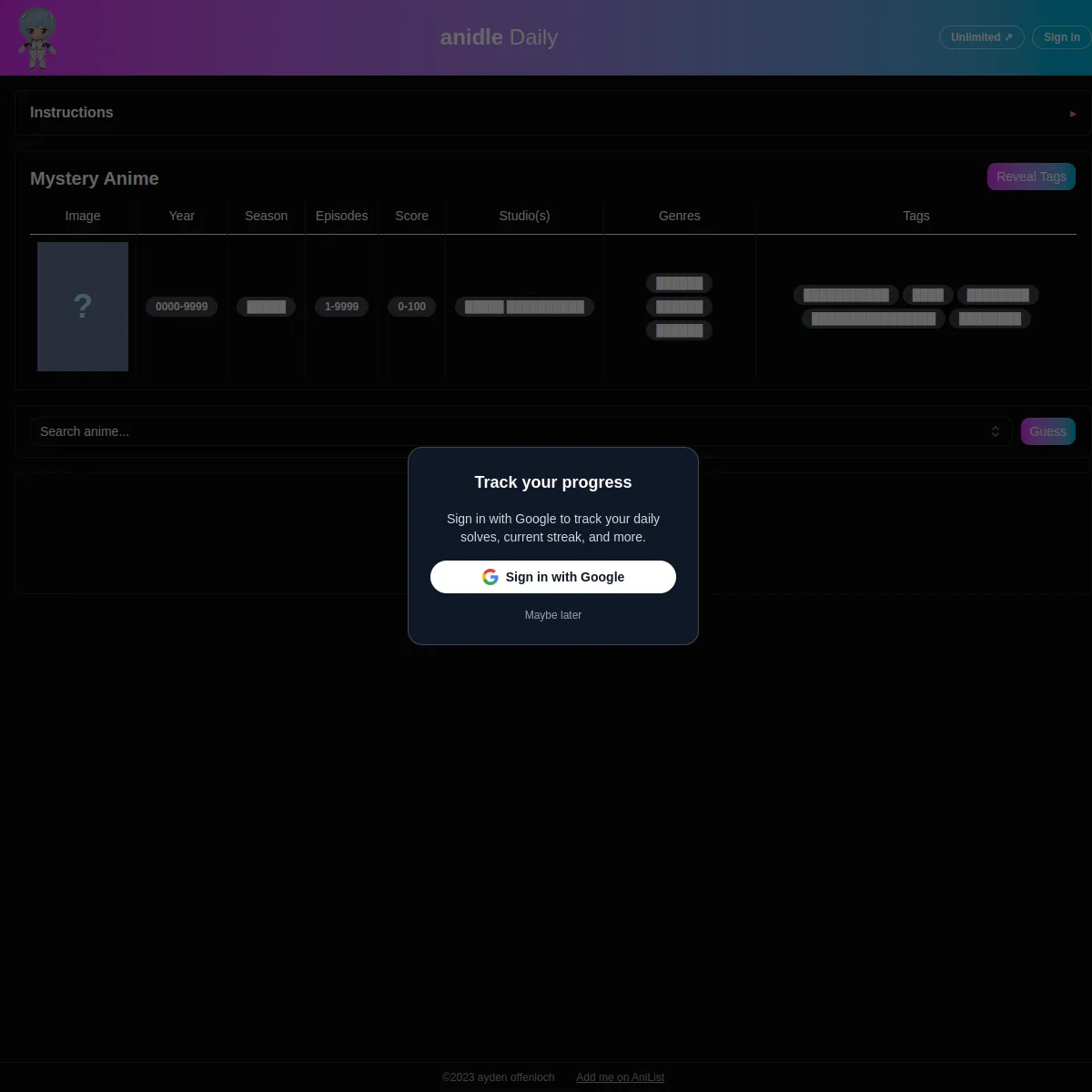Click the Genres column header
Screen dimensions: 1092x1092
[x=679, y=216]
